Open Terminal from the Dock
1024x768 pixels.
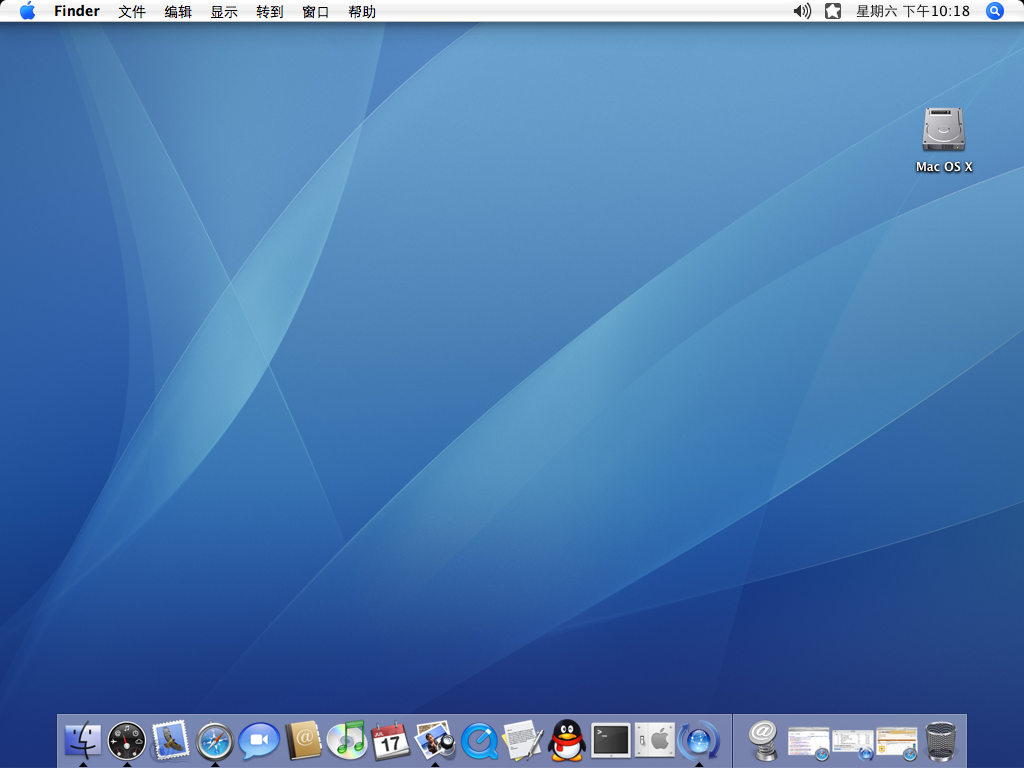611,741
